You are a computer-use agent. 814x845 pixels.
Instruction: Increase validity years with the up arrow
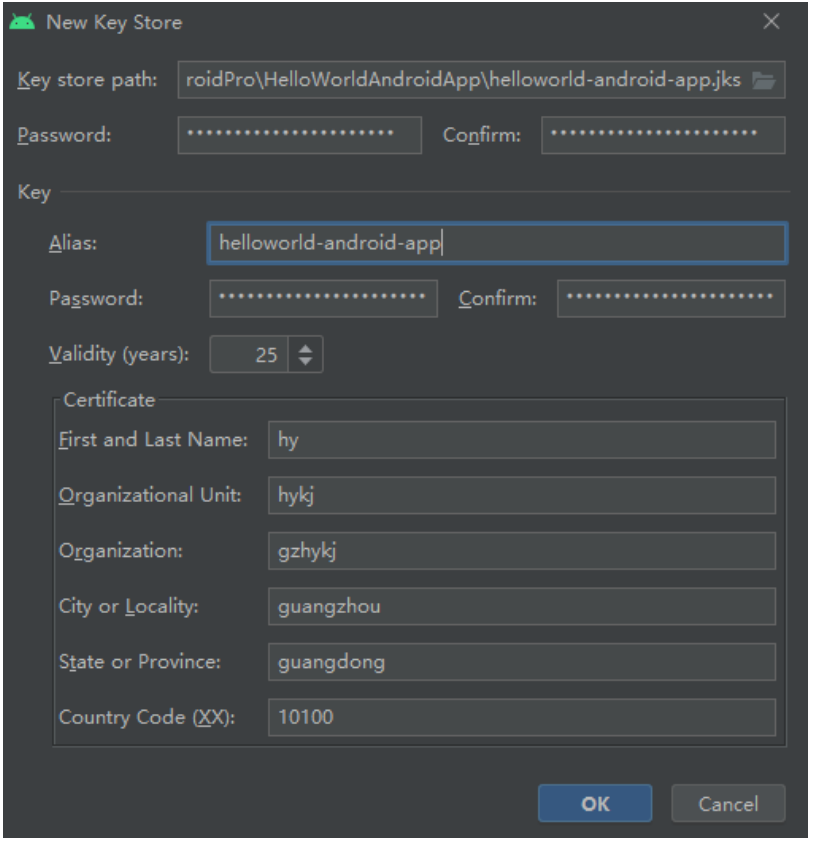click(306, 349)
